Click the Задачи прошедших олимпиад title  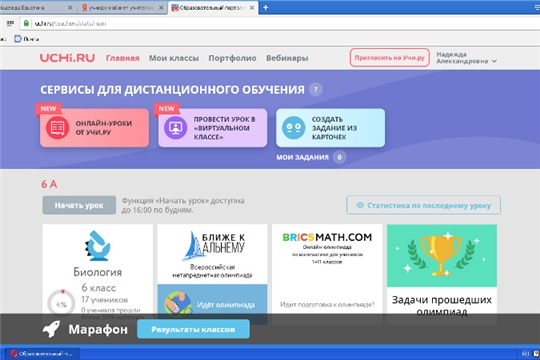coord(442,306)
